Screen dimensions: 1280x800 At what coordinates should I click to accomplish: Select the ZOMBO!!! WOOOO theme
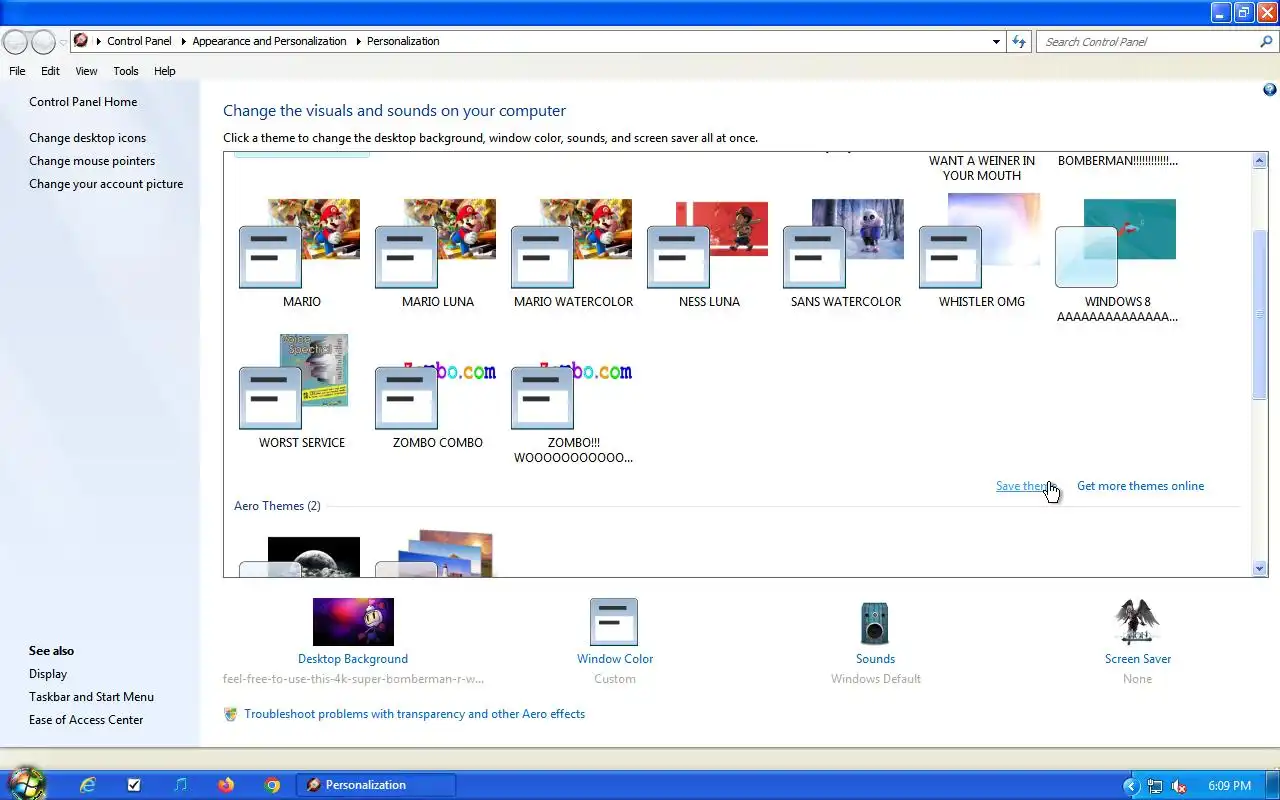(x=572, y=395)
